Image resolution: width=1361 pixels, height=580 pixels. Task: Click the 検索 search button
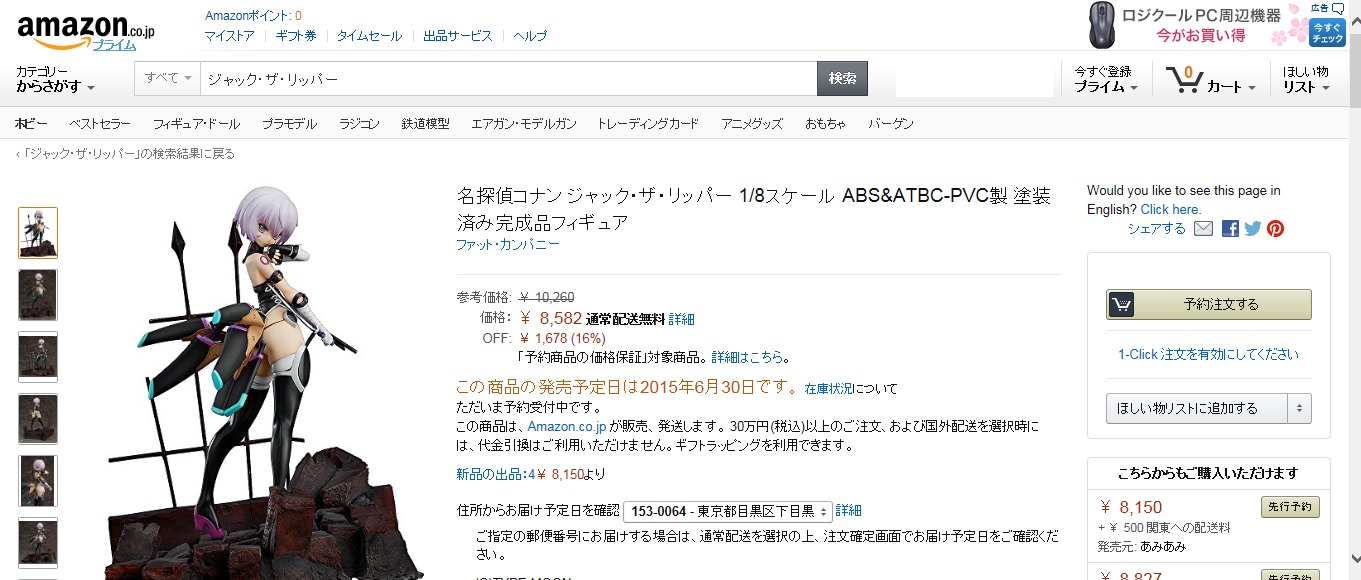click(x=842, y=78)
